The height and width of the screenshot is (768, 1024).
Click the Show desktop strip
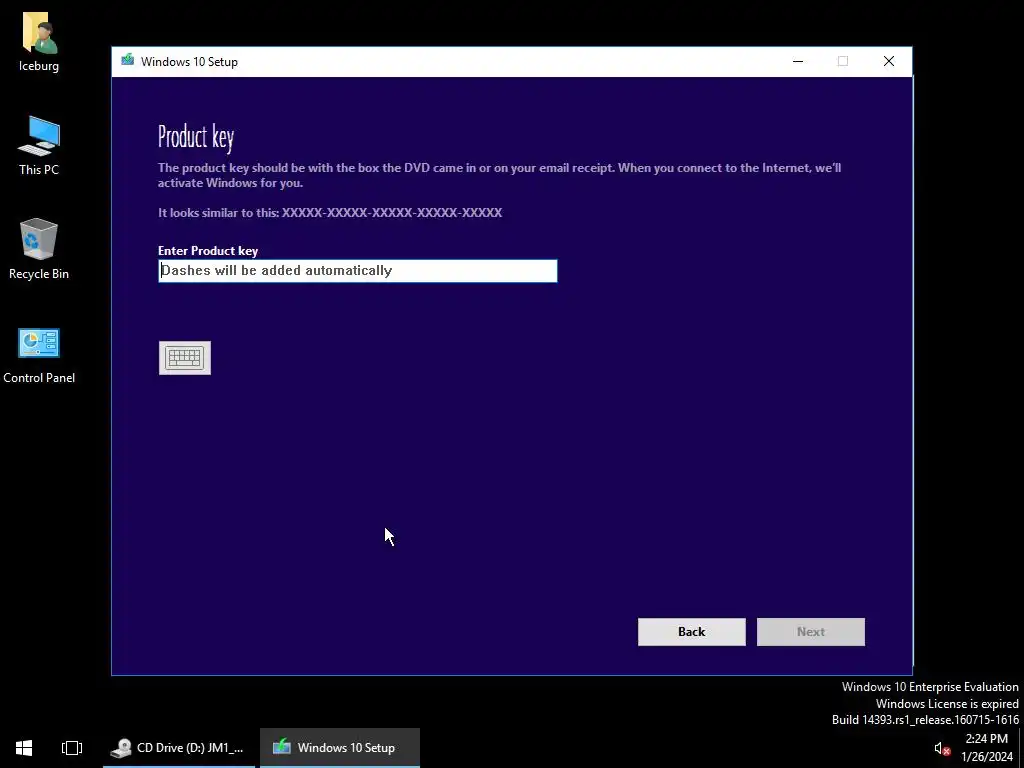click(1021, 748)
